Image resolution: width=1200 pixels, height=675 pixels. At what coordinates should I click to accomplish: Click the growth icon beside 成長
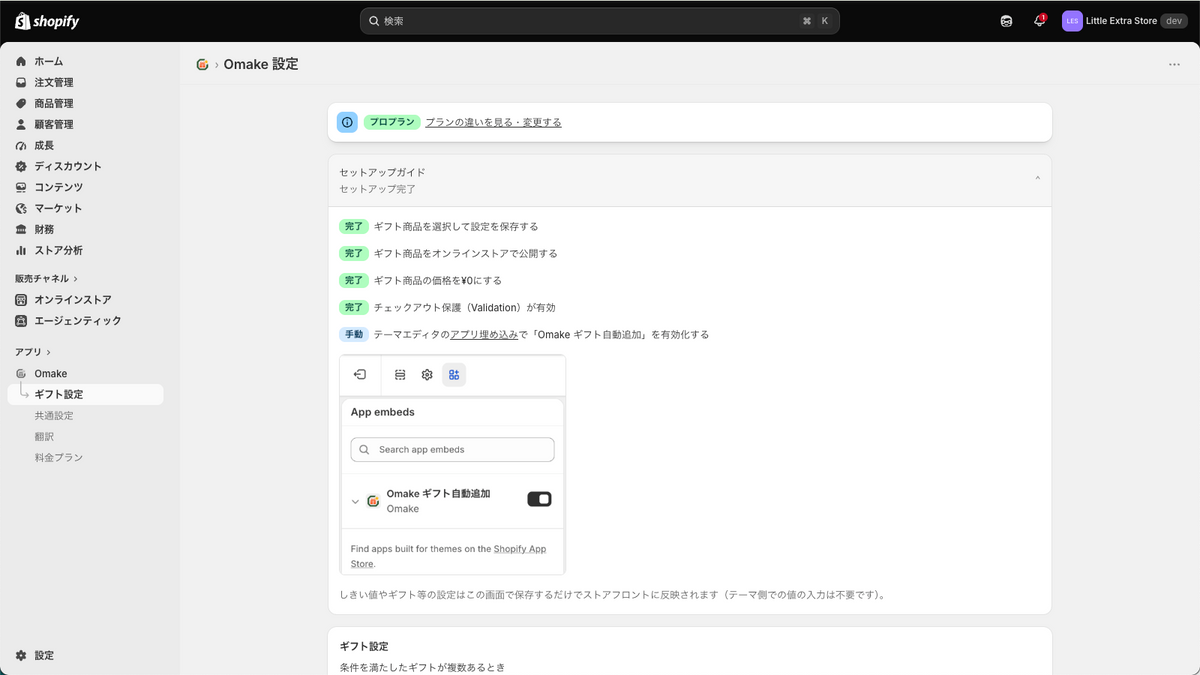(x=21, y=145)
